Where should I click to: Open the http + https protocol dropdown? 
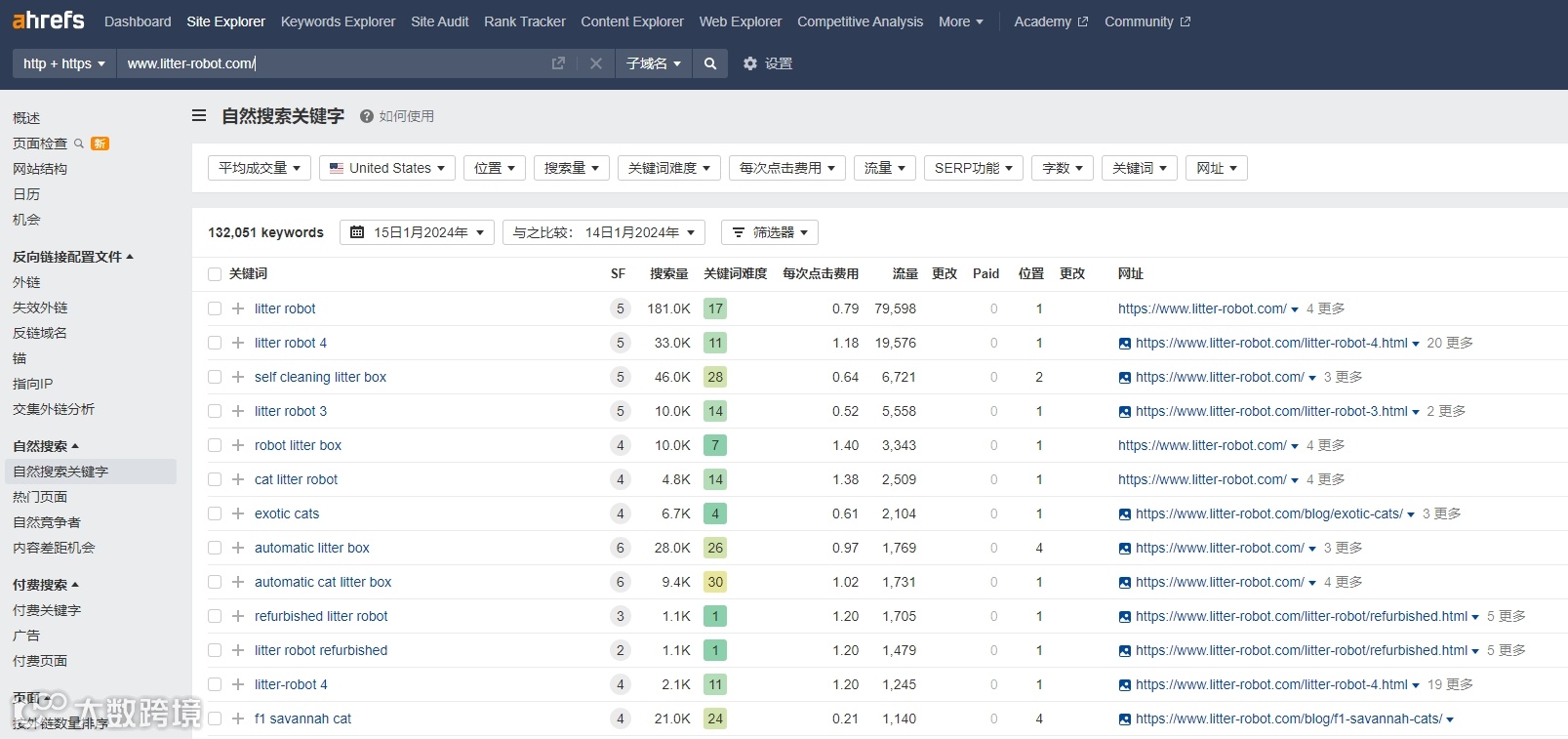tap(64, 63)
